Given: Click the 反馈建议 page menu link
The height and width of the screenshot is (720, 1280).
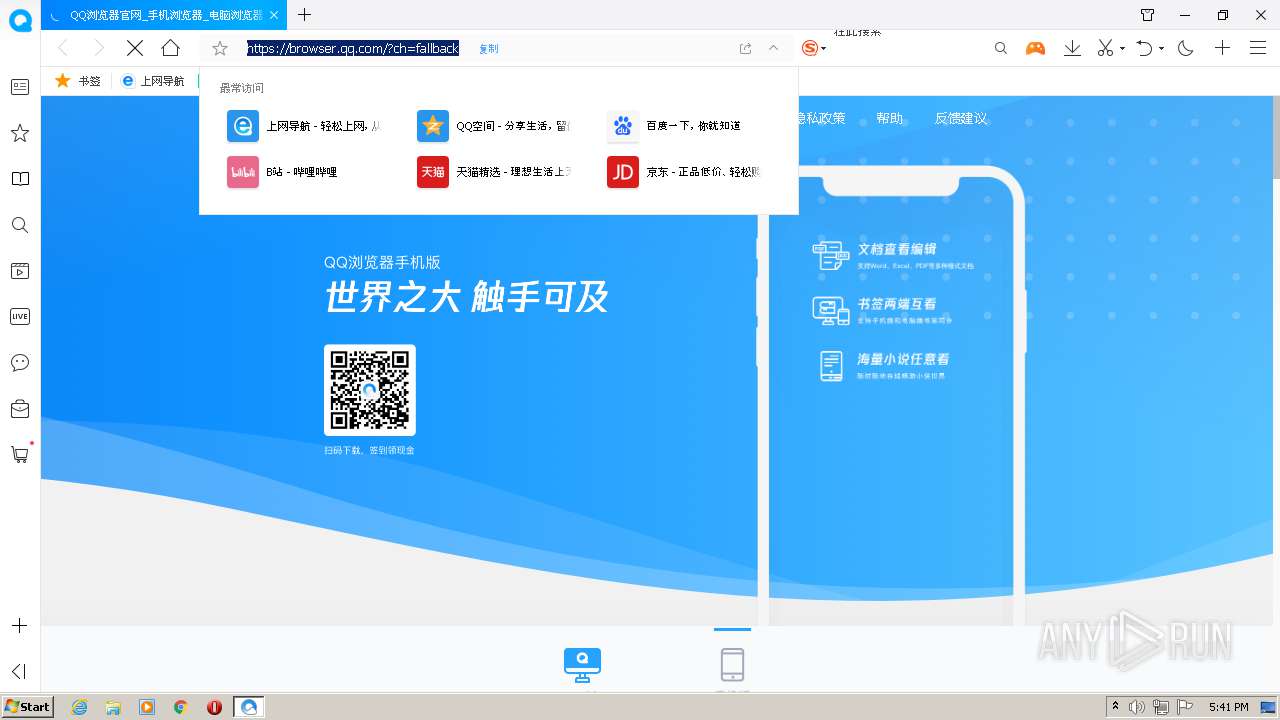Looking at the screenshot, I should 961,118.
